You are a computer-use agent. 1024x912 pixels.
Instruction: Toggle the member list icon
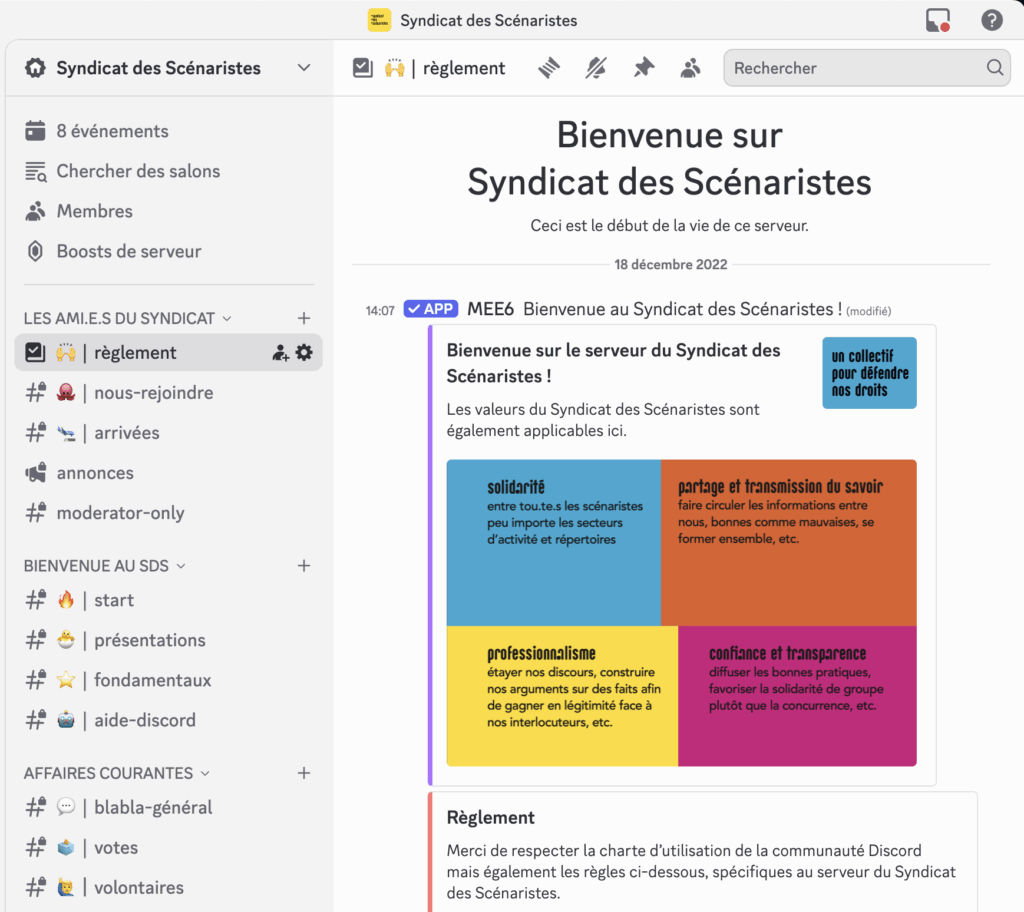690,68
